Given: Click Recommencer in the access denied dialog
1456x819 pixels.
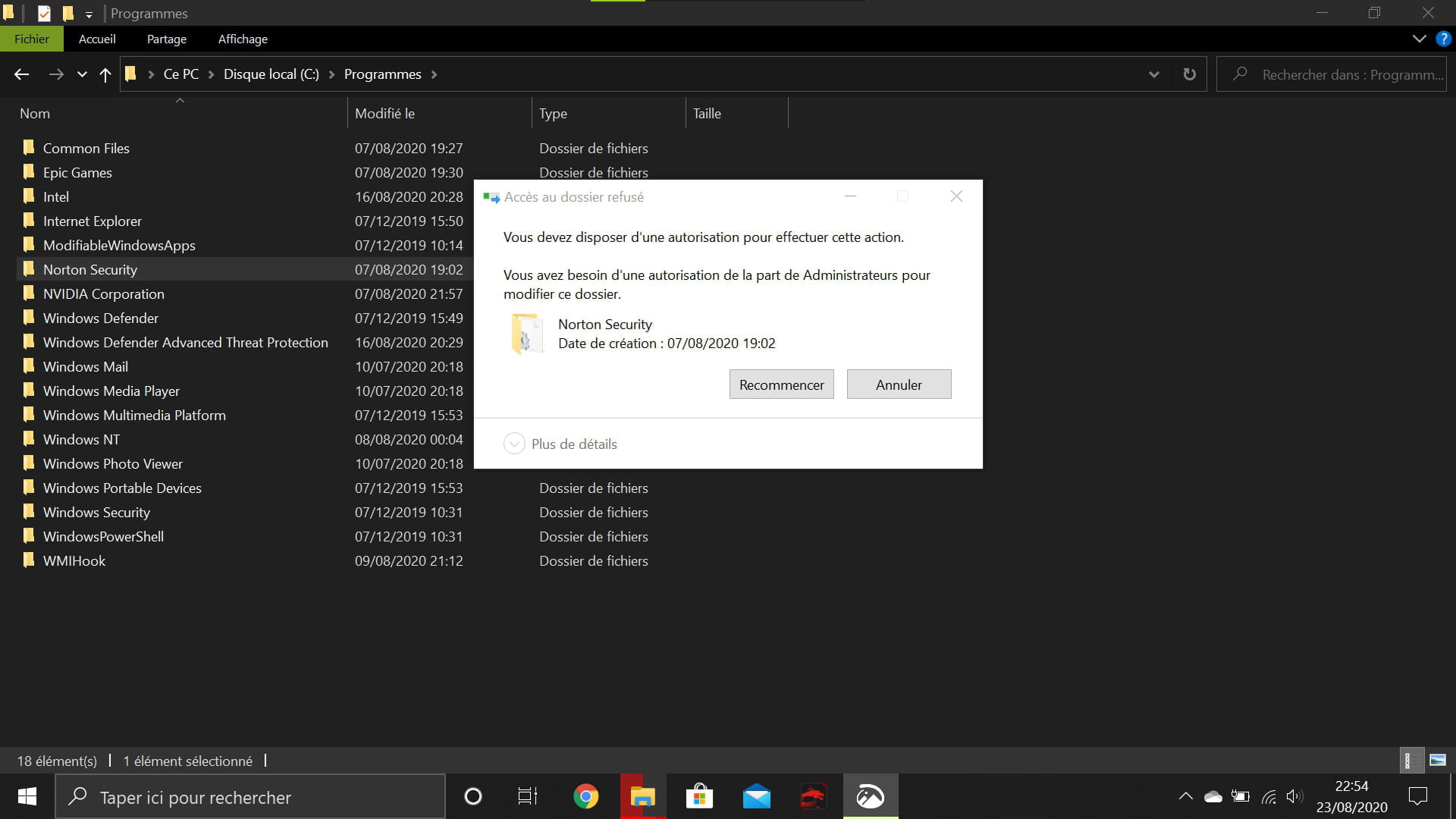Looking at the screenshot, I should pyautogui.click(x=781, y=384).
